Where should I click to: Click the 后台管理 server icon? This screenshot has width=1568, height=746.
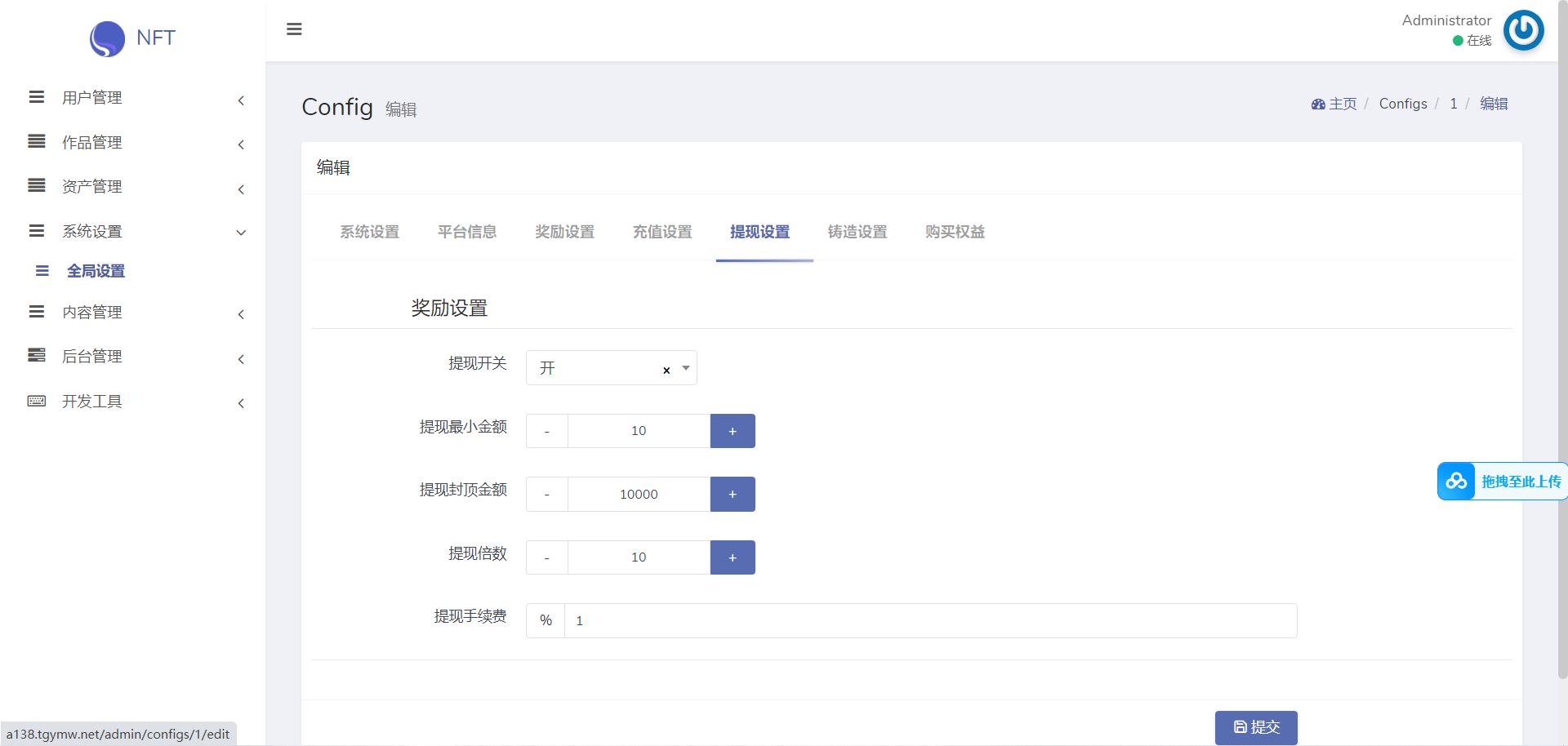click(37, 355)
